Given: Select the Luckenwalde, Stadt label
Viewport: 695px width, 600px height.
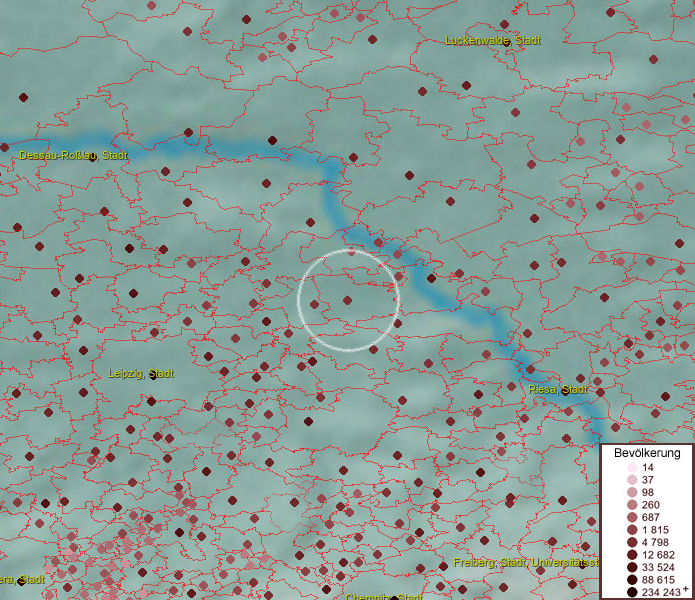Looking at the screenshot, I should pos(493,41).
